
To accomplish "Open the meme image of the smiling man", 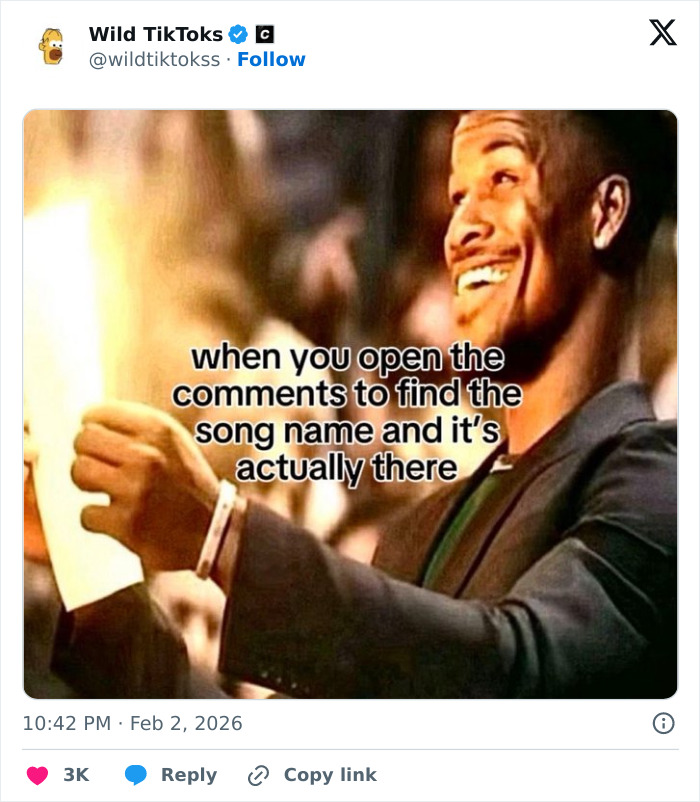I will (x=350, y=399).
